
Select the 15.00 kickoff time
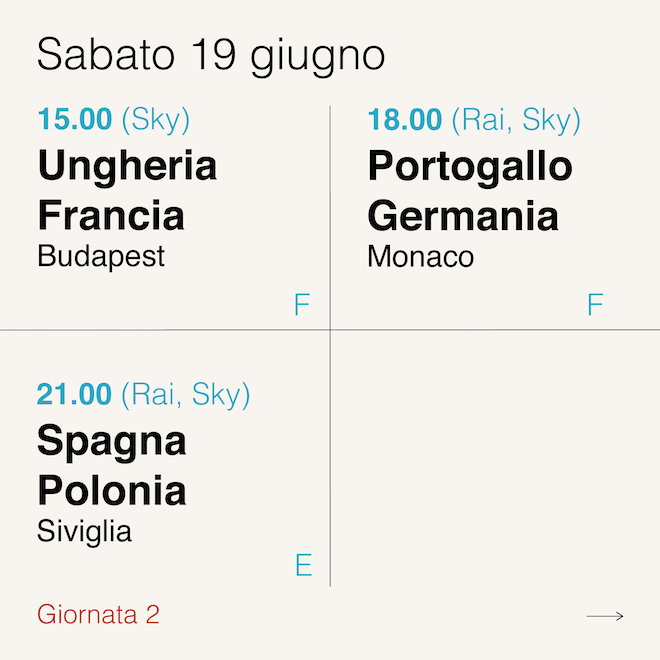click(x=74, y=120)
